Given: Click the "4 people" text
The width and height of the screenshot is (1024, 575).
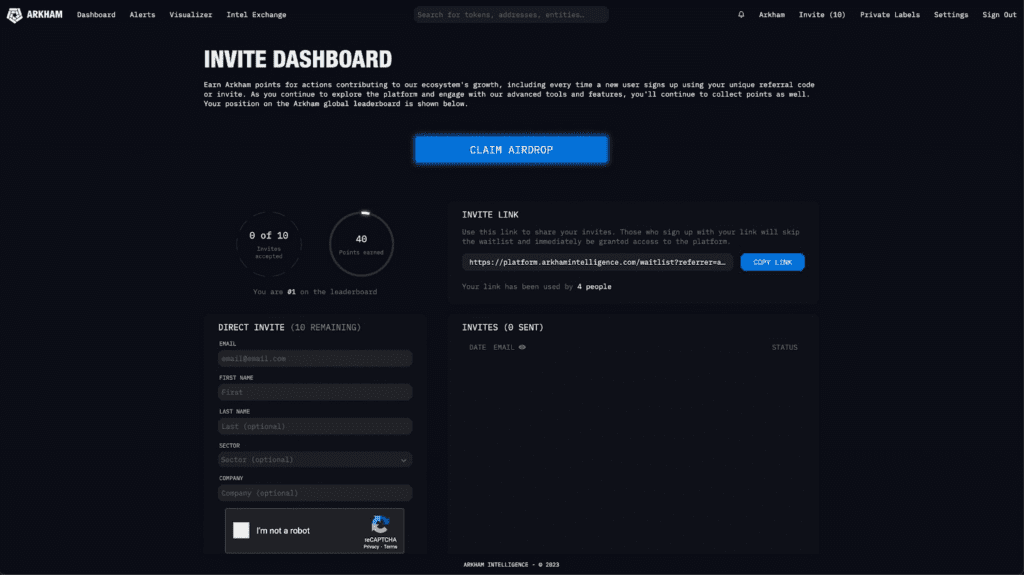Looking at the screenshot, I should tap(594, 287).
